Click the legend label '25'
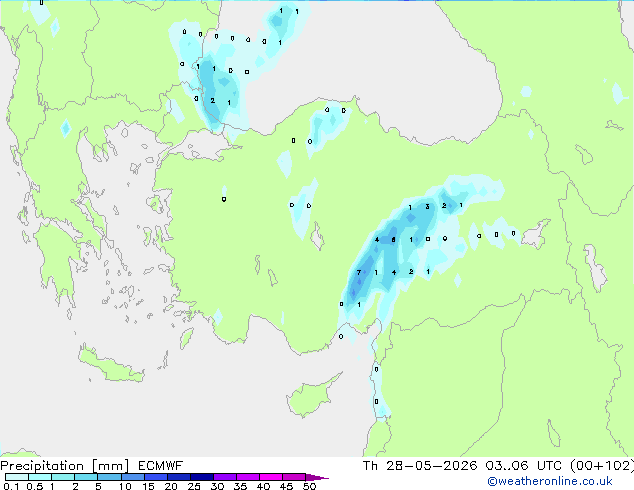This screenshot has height=490, width=634. click(194, 486)
